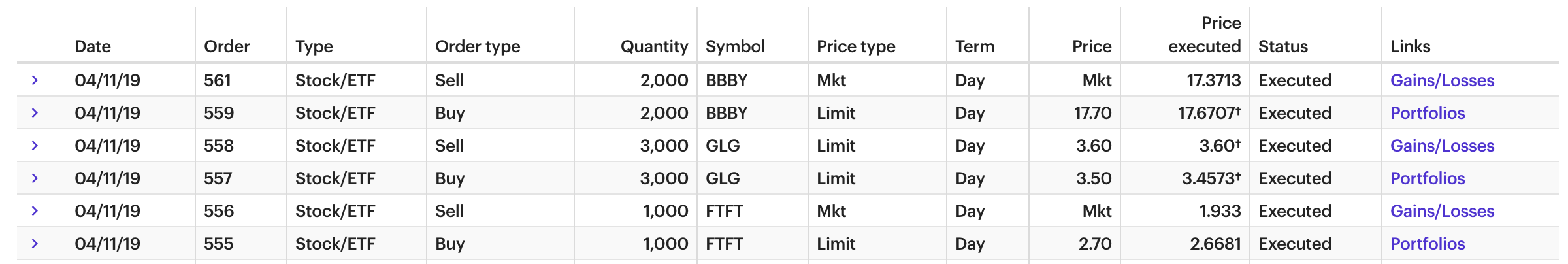
Task: Open Portfolios link for order 555
Action: pyautogui.click(x=1428, y=244)
